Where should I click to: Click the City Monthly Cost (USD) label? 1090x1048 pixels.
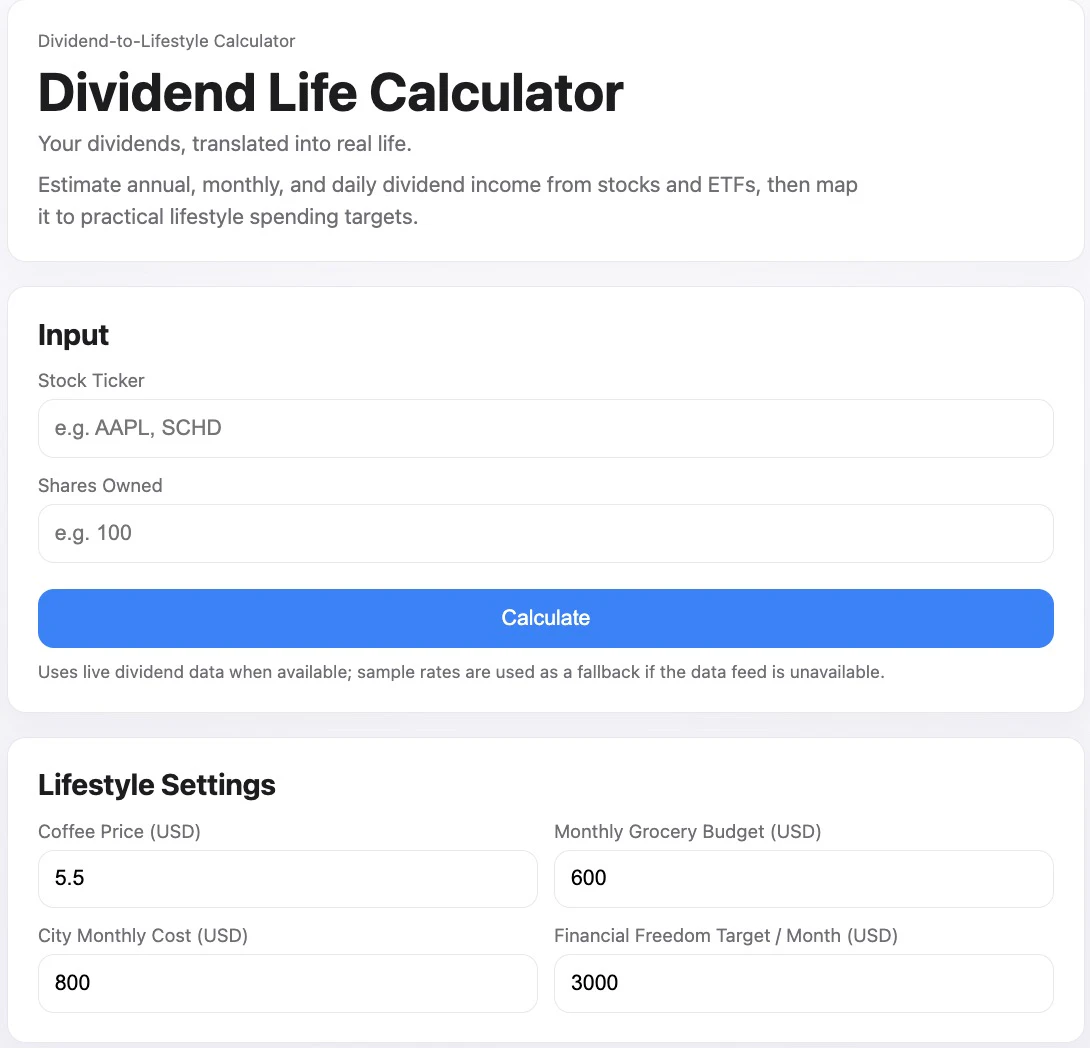(x=143, y=936)
